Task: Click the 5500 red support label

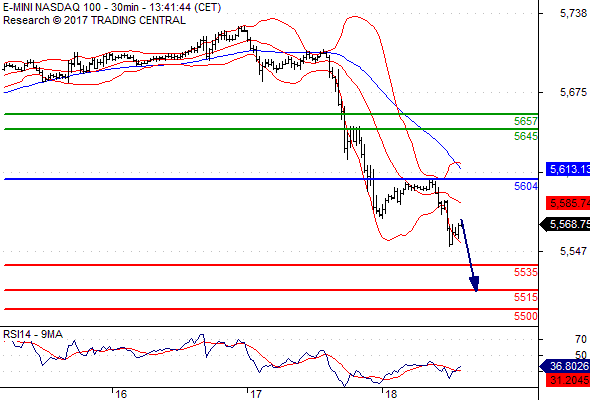Action: 526,316
